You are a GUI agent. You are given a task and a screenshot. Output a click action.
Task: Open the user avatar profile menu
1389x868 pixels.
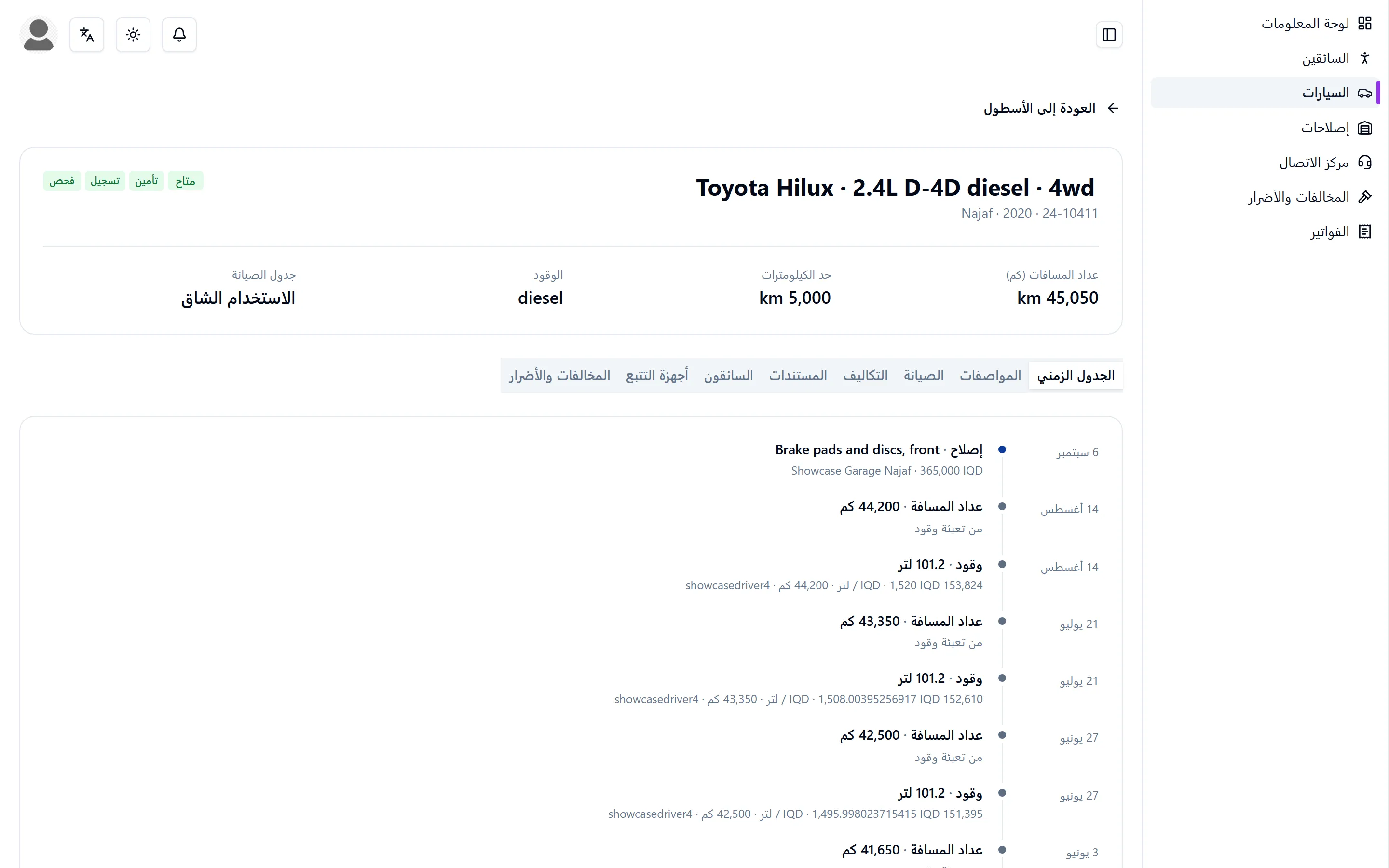(x=39, y=35)
